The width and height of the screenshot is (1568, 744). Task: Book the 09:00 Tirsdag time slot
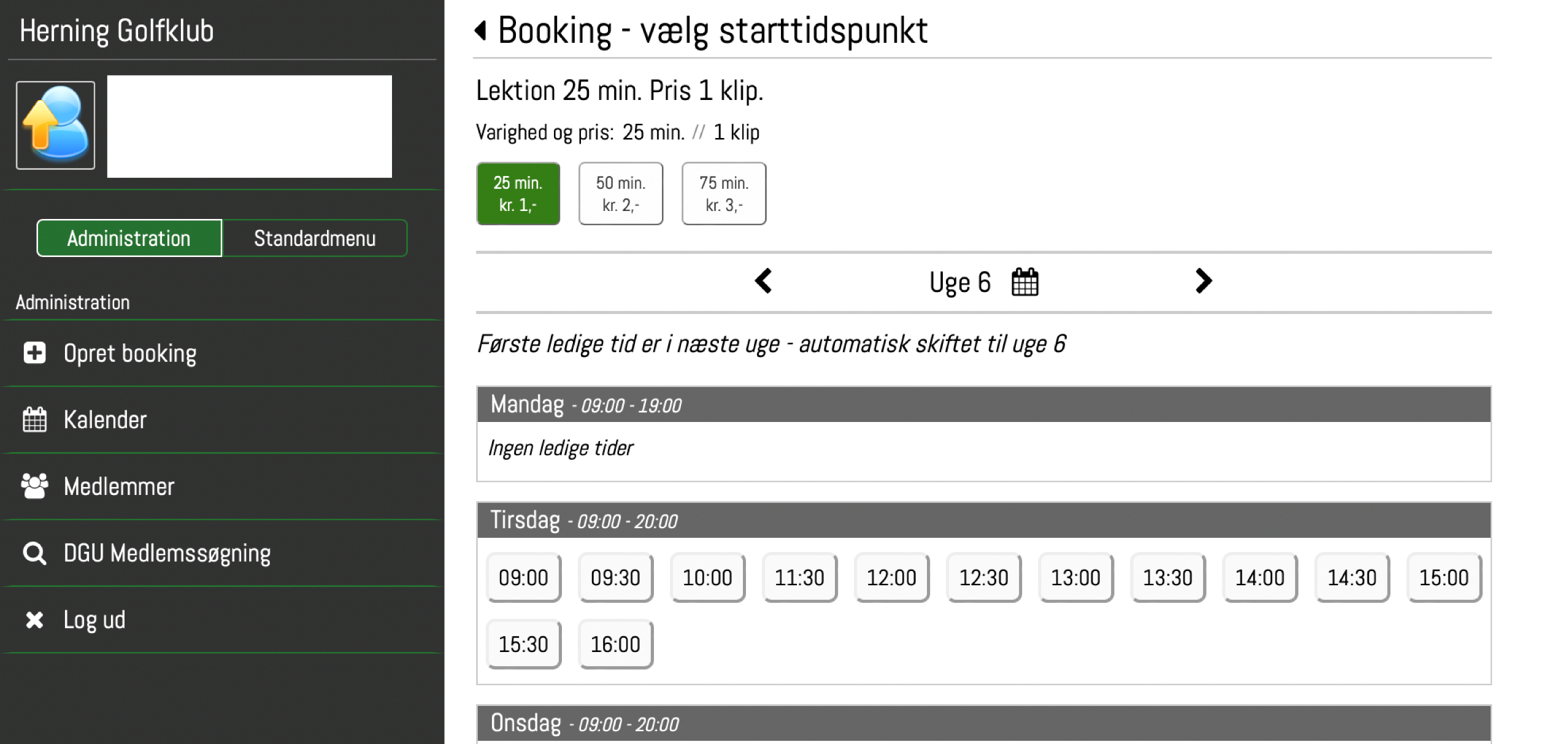pyautogui.click(x=523, y=577)
